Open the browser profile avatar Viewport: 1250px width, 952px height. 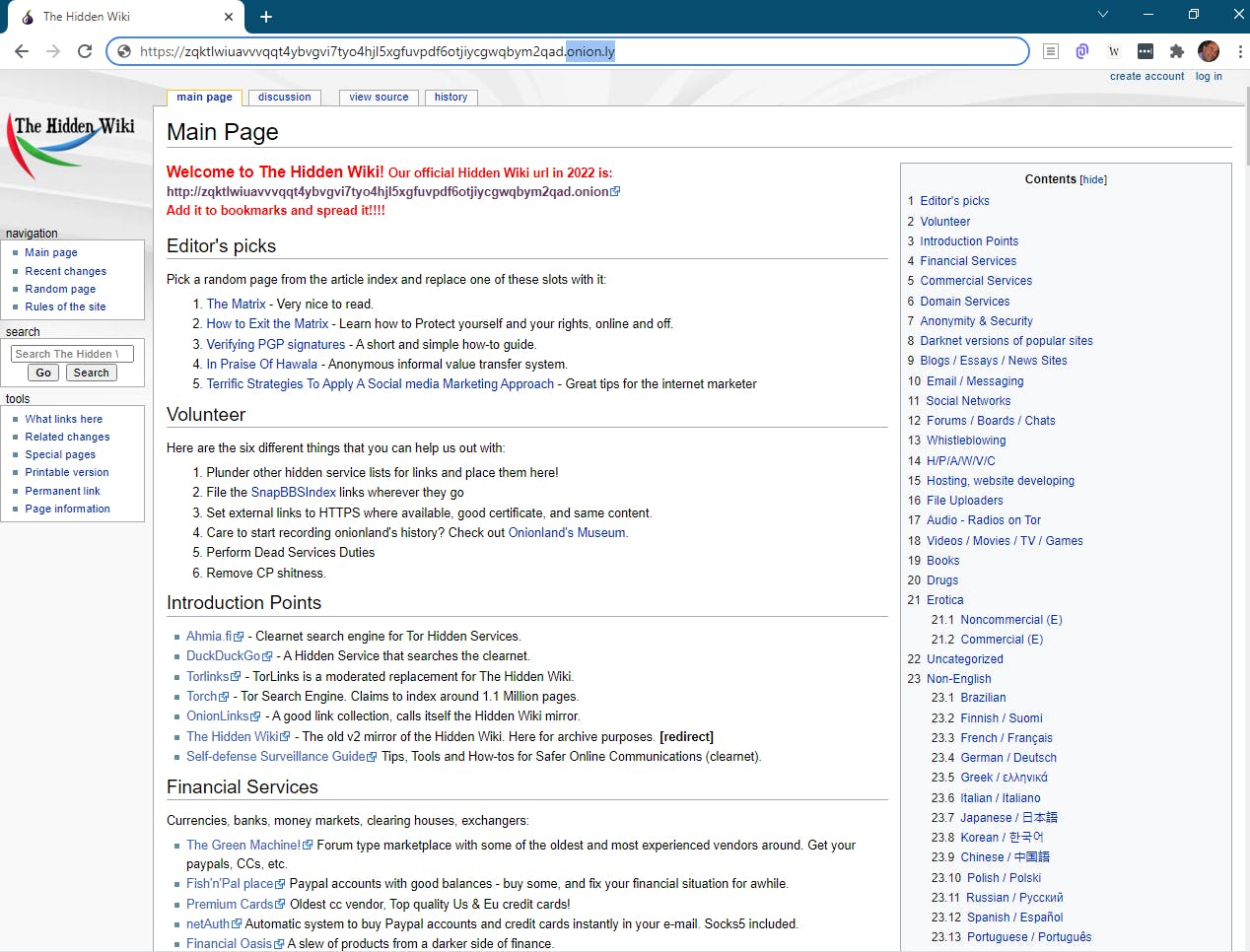tap(1209, 51)
